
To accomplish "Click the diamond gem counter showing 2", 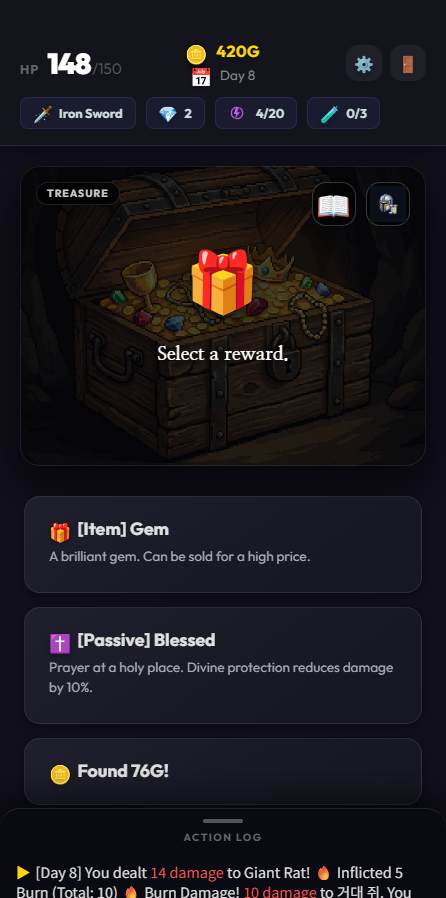I will [175, 113].
